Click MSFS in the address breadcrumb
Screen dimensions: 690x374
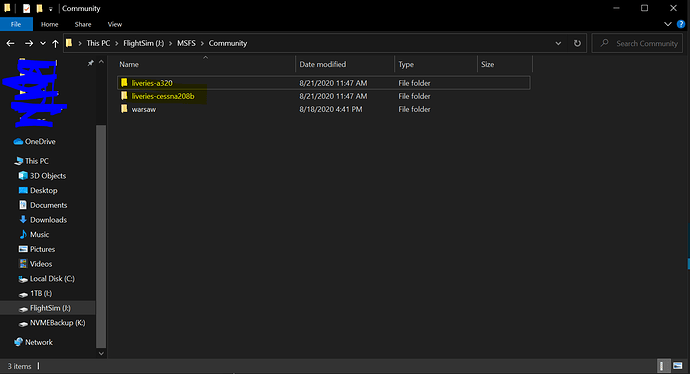click(x=186, y=43)
